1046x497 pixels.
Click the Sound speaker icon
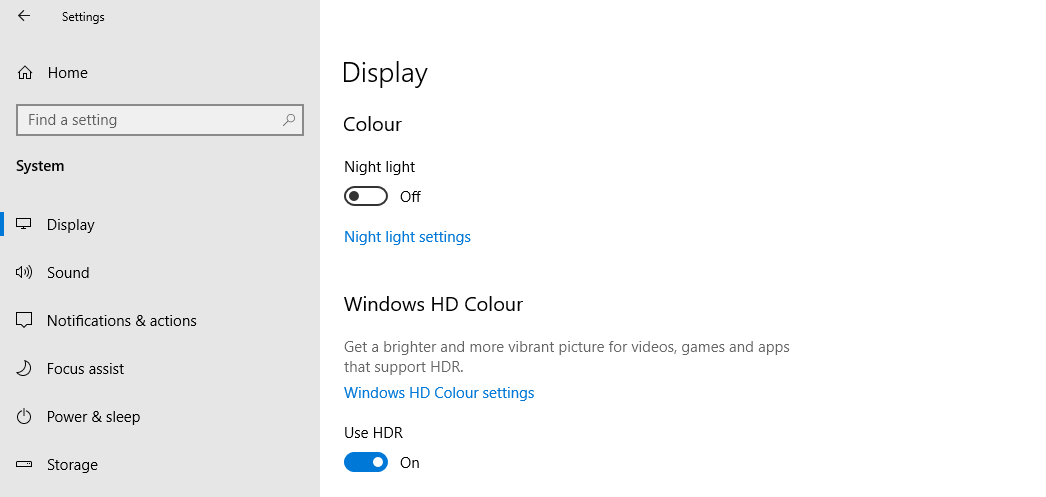pos(25,273)
